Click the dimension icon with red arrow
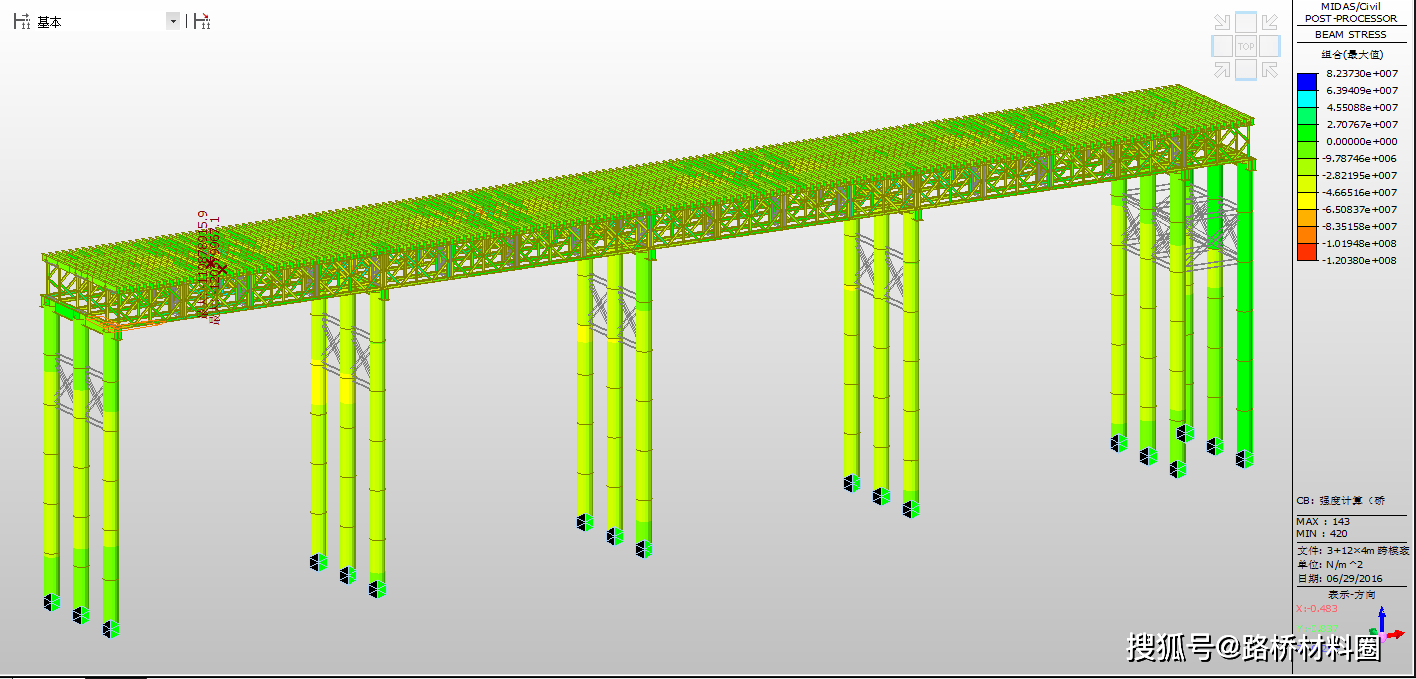1416x679 pixels. (x=202, y=21)
